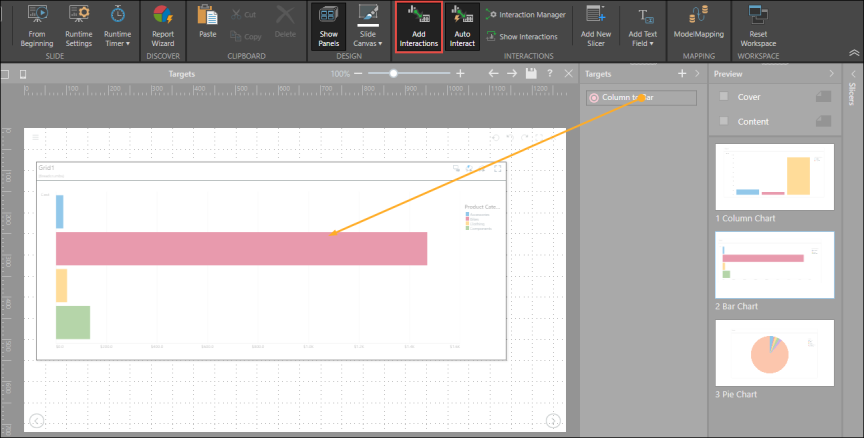864x438 pixels.
Task: Open the Interaction Manager
Action: [525, 15]
